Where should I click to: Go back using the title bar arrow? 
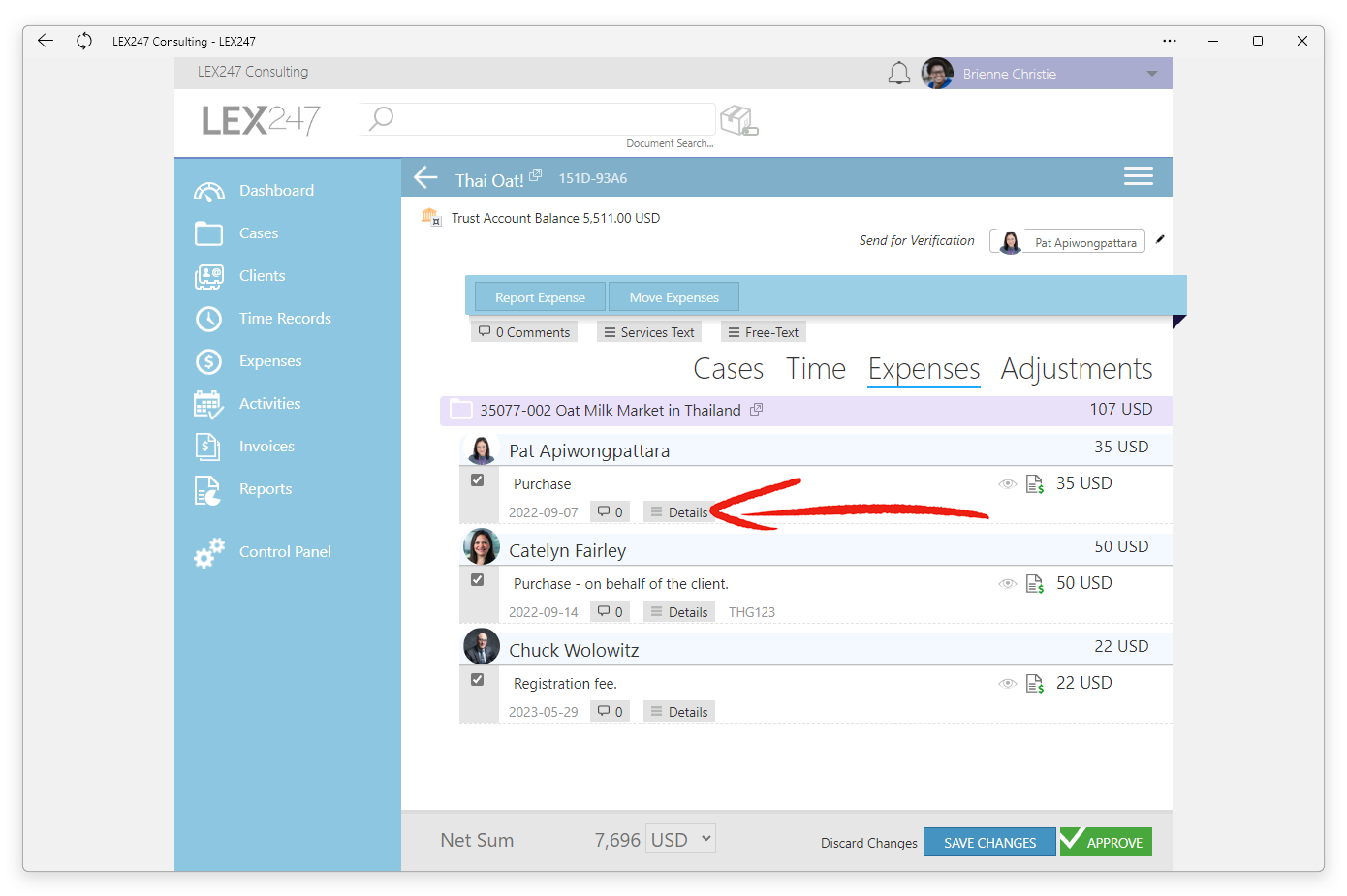[46, 41]
